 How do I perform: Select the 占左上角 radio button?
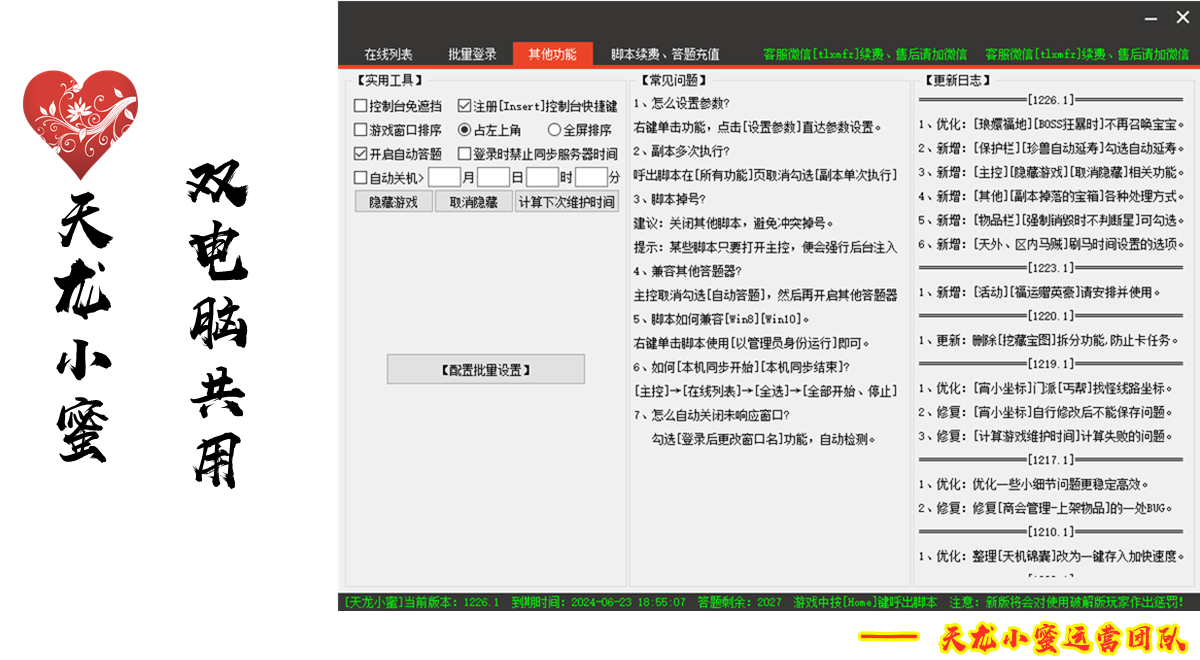(465, 130)
